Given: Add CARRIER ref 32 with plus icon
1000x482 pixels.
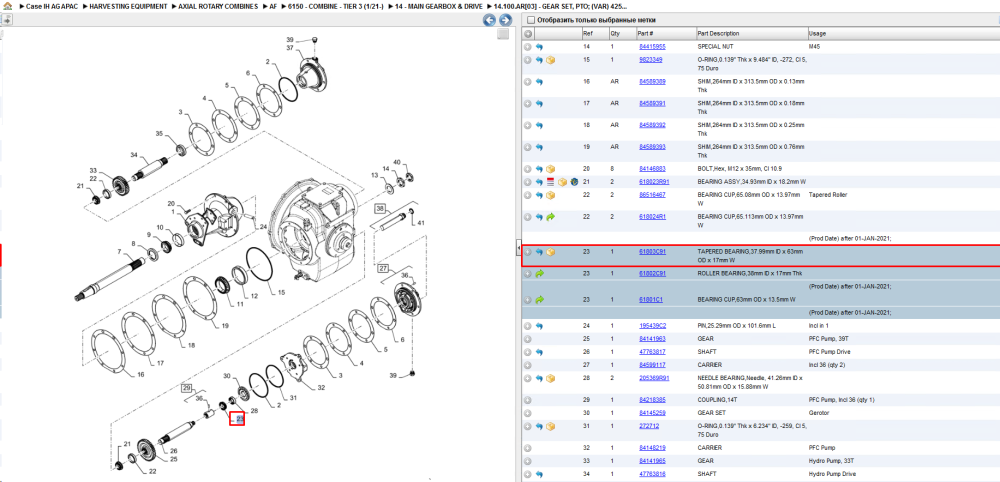Looking at the screenshot, I should [x=527, y=448].
